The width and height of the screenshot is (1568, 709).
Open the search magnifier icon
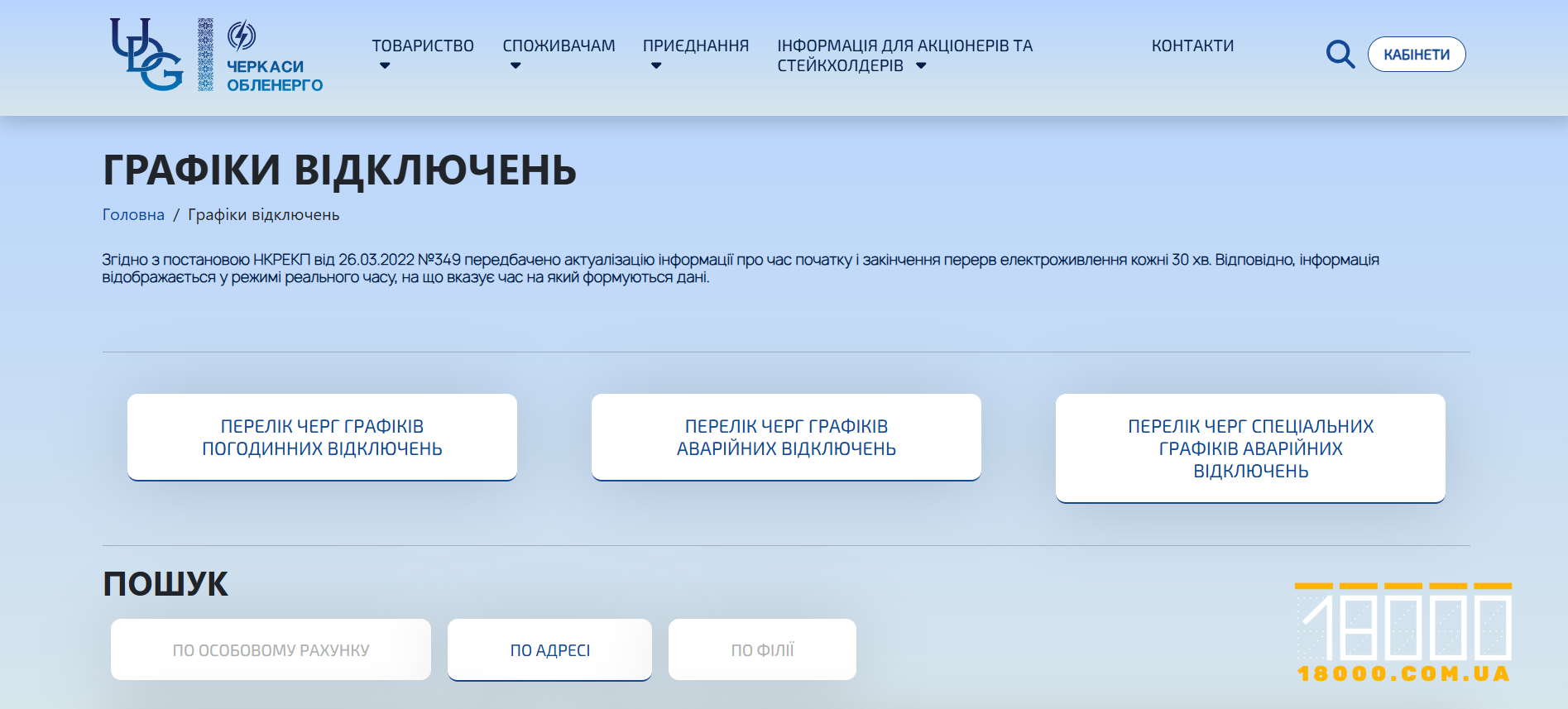point(1340,55)
